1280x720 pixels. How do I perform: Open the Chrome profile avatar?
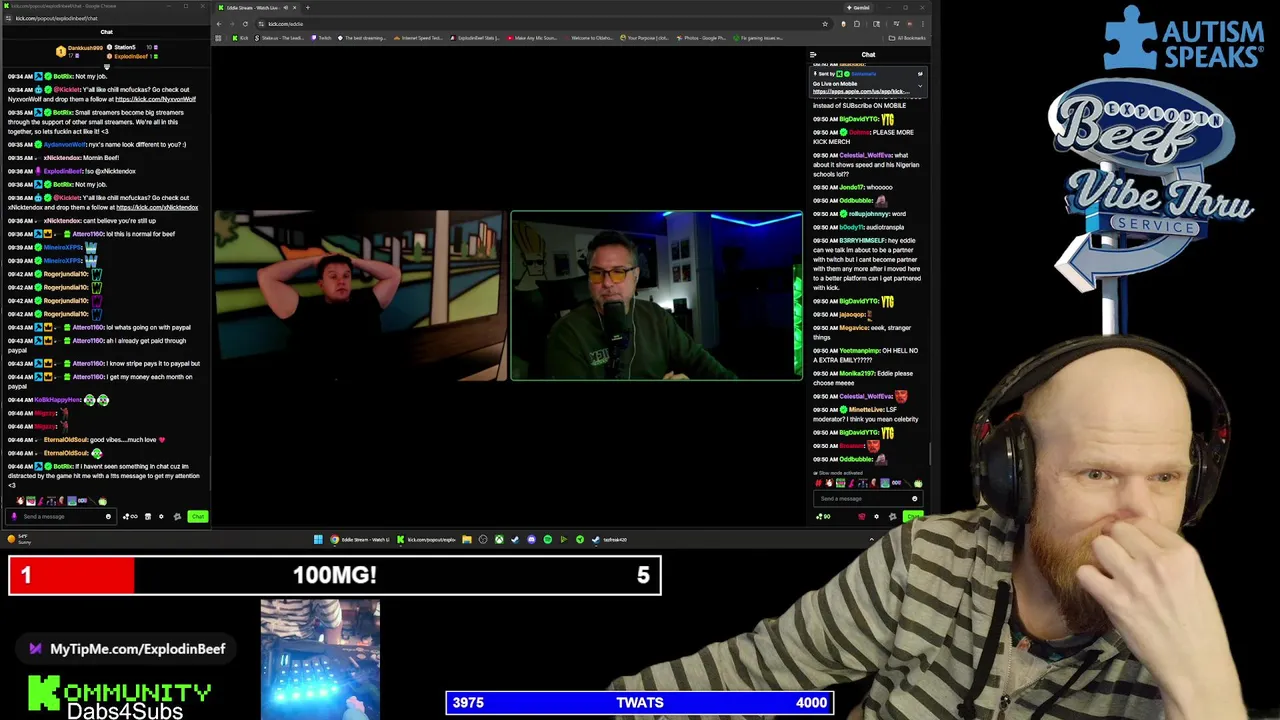[909, 24]
